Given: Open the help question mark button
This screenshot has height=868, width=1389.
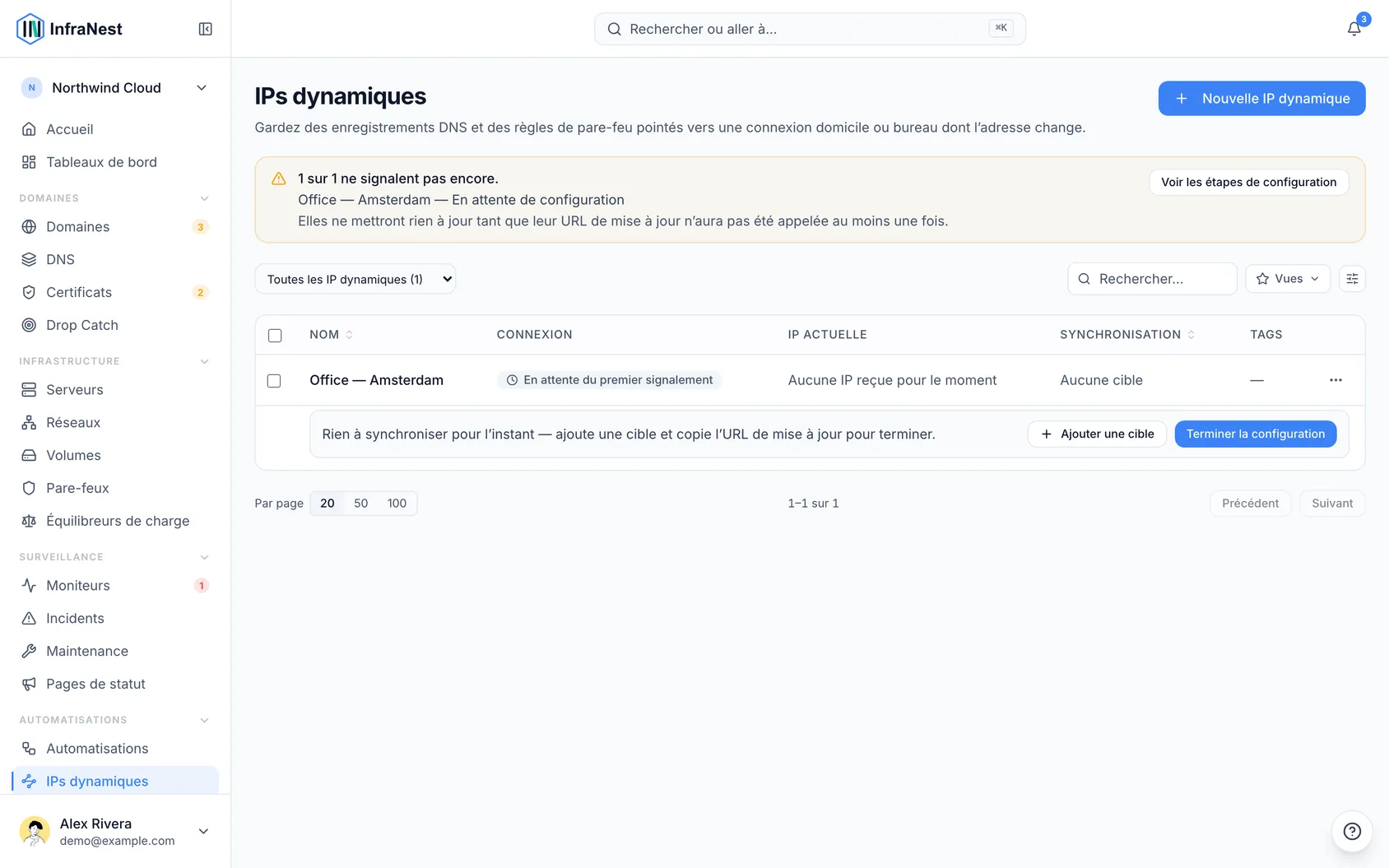Looking at the screenshot, I should 1352,831.
